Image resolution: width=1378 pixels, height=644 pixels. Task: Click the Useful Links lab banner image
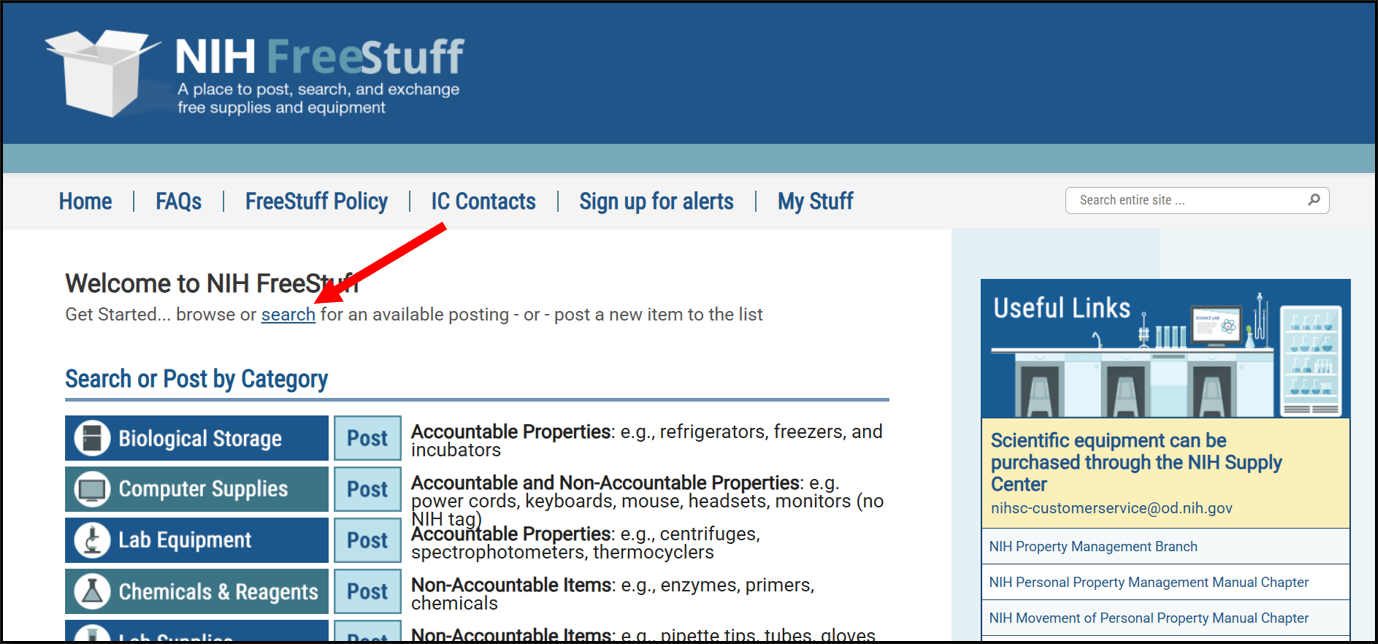[1165, 348]
